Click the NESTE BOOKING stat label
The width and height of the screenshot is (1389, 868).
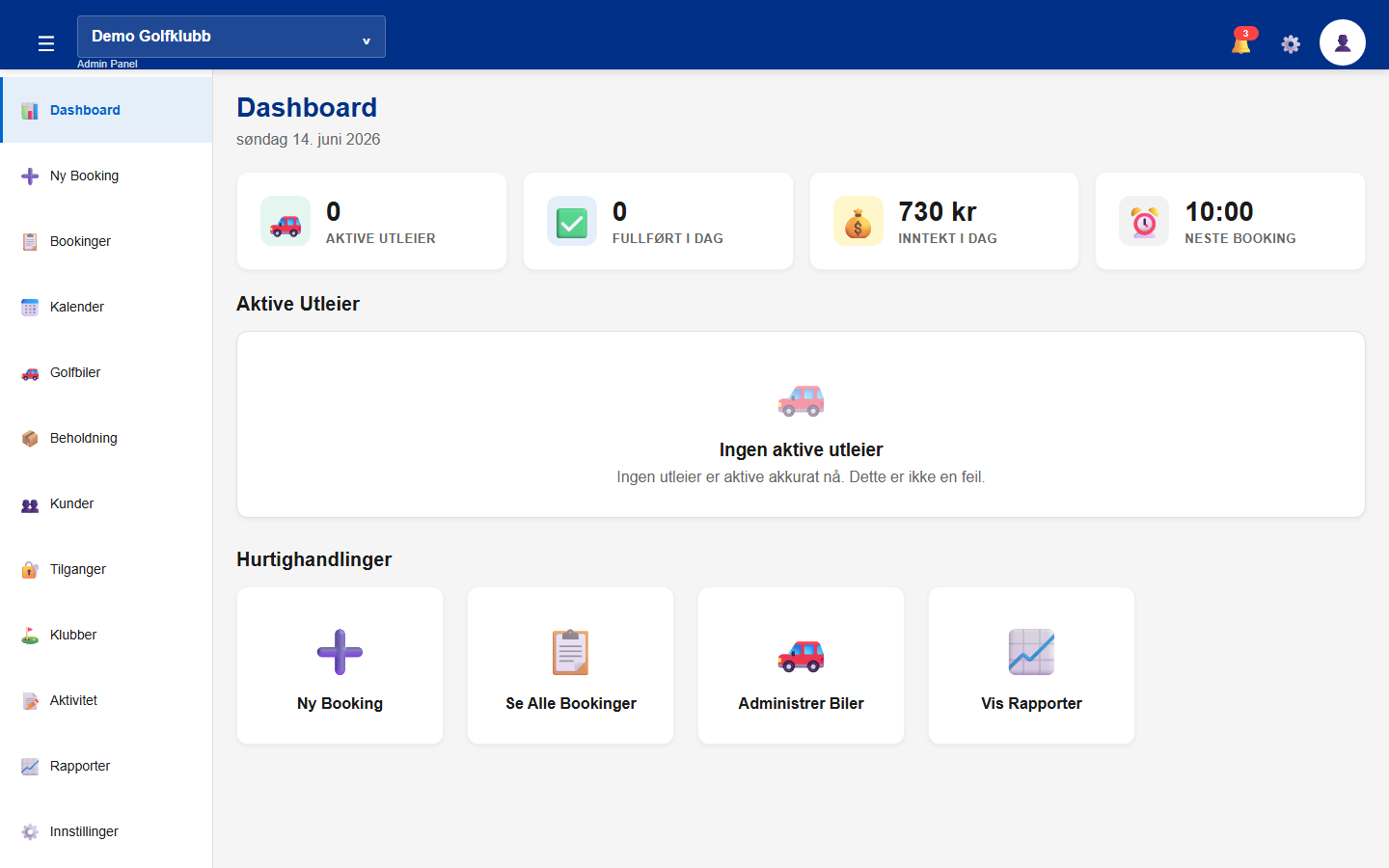[x=1240, y=238]
